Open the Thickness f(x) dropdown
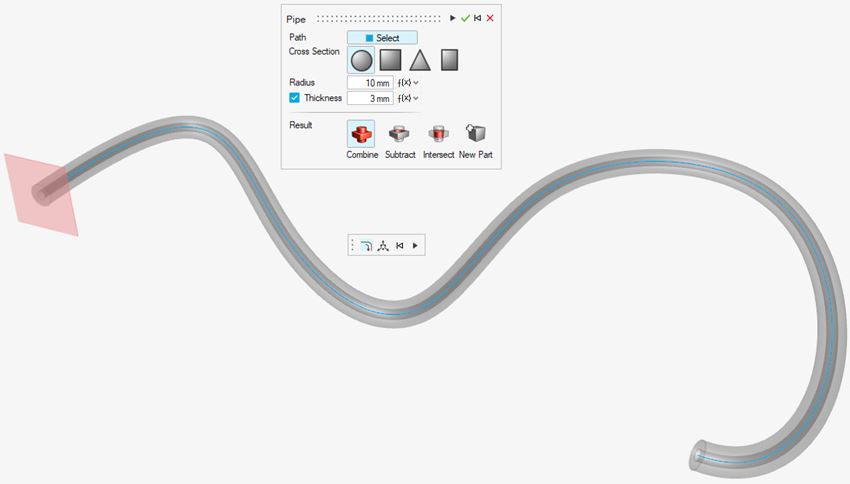Image resolution: width=850 pixels, height=484 pixels. pos(408,98)
